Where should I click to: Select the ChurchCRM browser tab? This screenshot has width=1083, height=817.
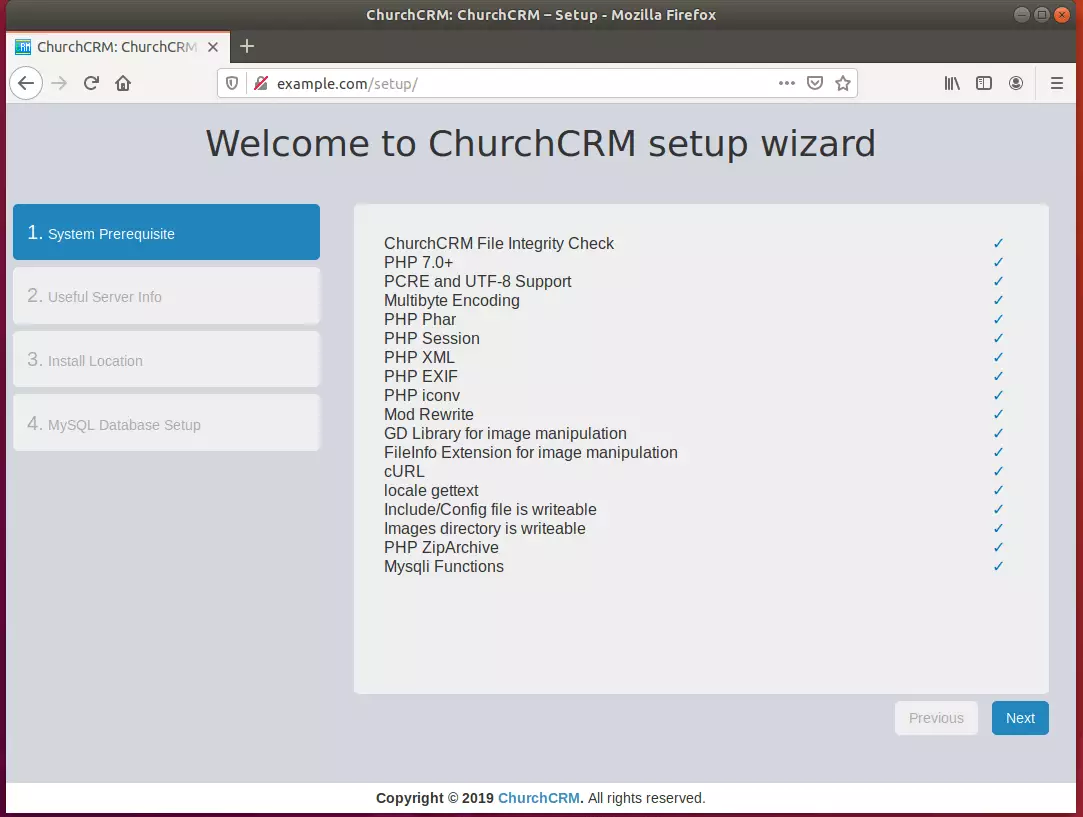[118, 47]
